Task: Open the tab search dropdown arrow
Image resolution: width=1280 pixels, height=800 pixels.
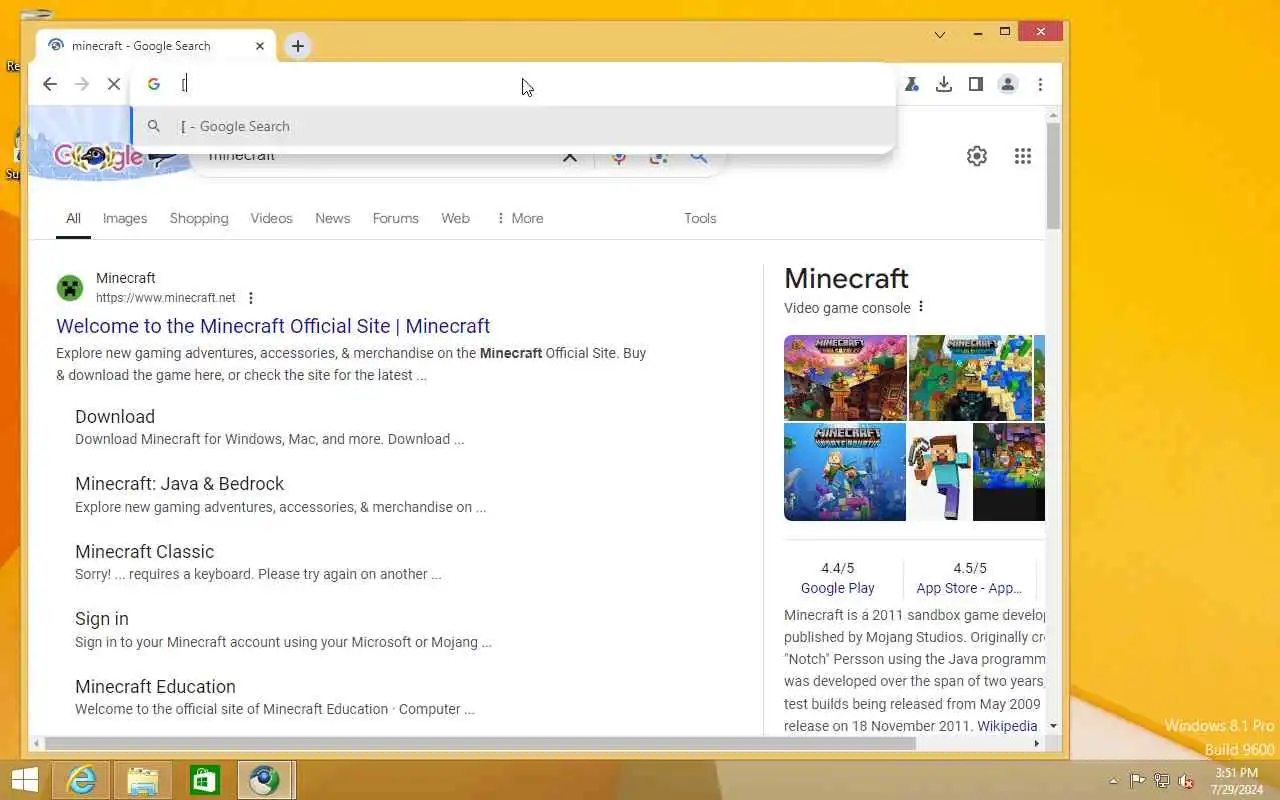Action: [940, 34]
